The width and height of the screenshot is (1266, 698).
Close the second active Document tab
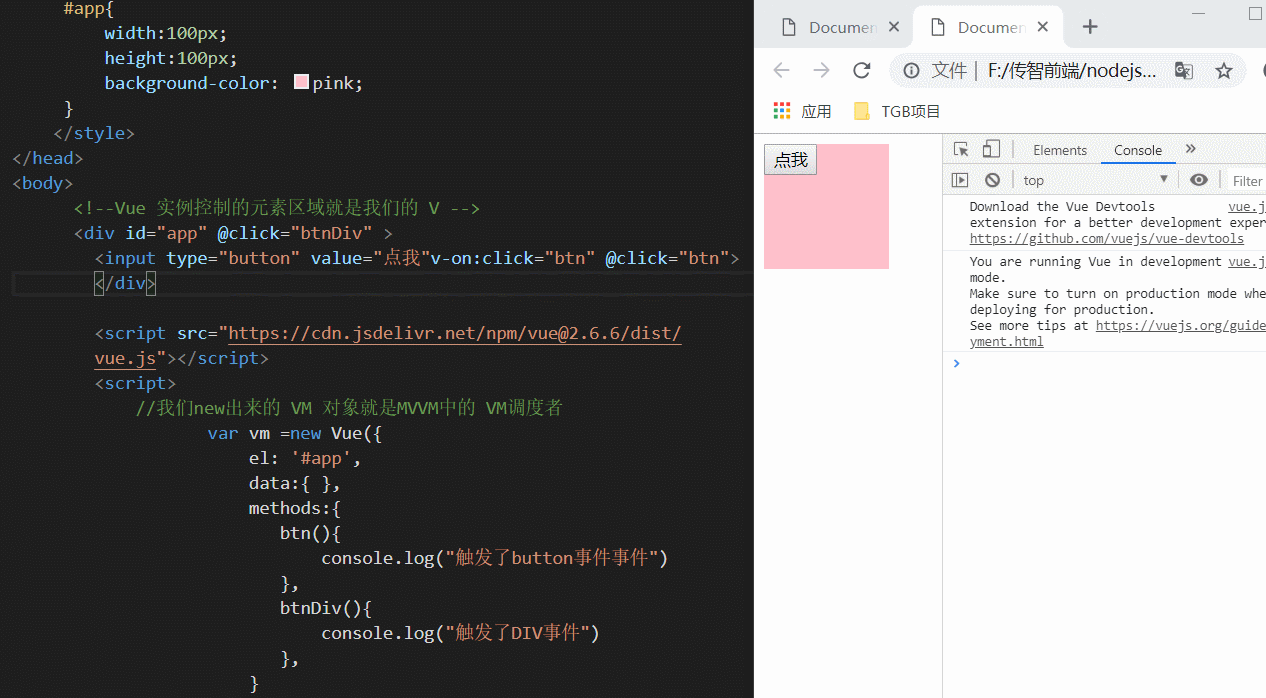pos(1042,27)
